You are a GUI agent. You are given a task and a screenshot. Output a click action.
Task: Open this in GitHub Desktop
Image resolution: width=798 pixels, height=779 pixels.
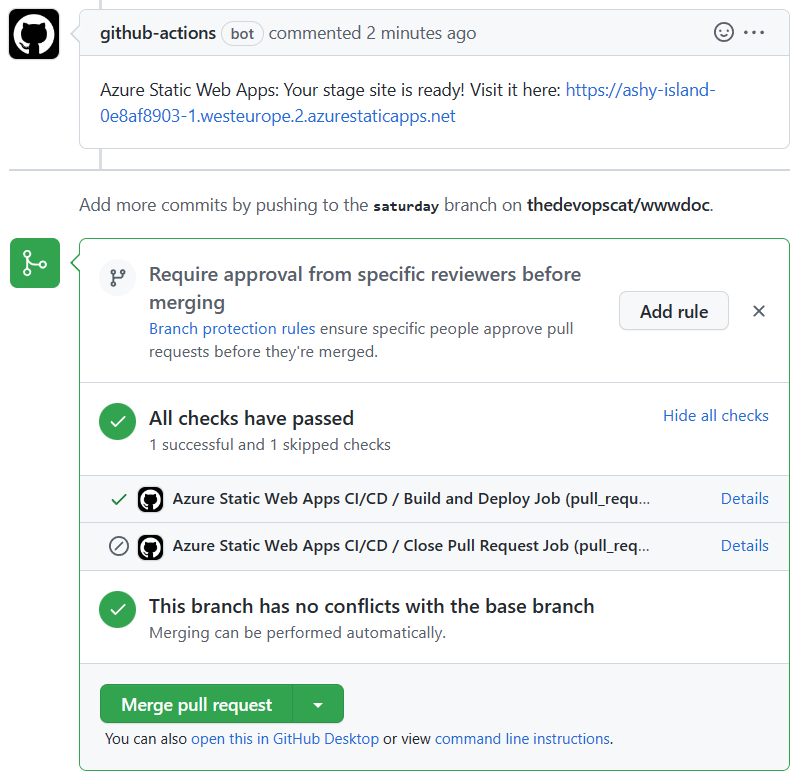coord(285,739)
